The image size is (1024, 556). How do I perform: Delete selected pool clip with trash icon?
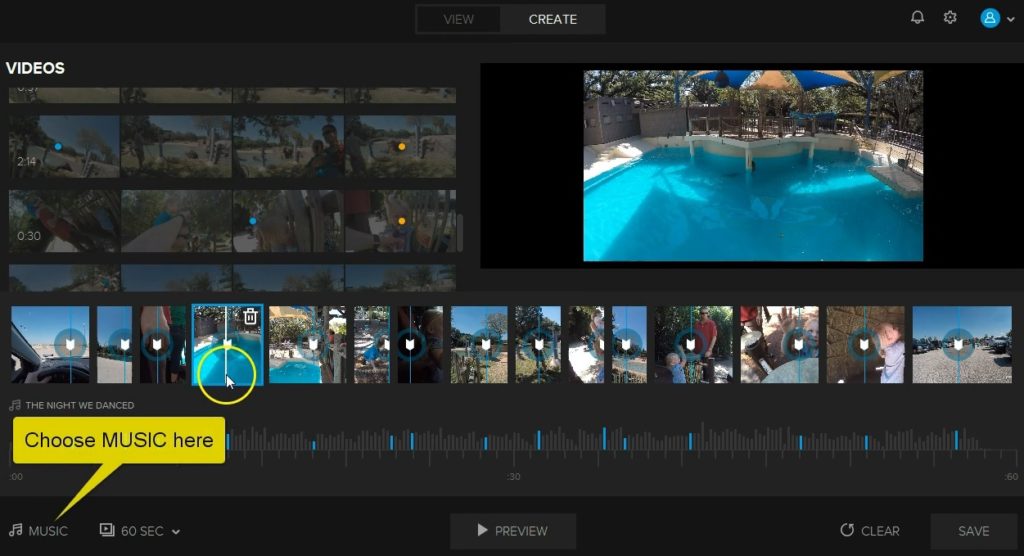pyautogui.click(x=250, y=318)
